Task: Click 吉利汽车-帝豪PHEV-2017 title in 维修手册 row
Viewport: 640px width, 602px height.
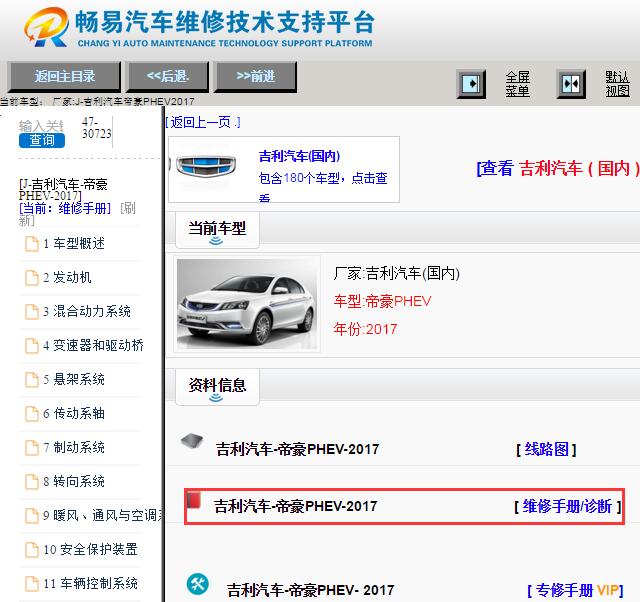Action: pyautogui.click(x=296, y=506)
